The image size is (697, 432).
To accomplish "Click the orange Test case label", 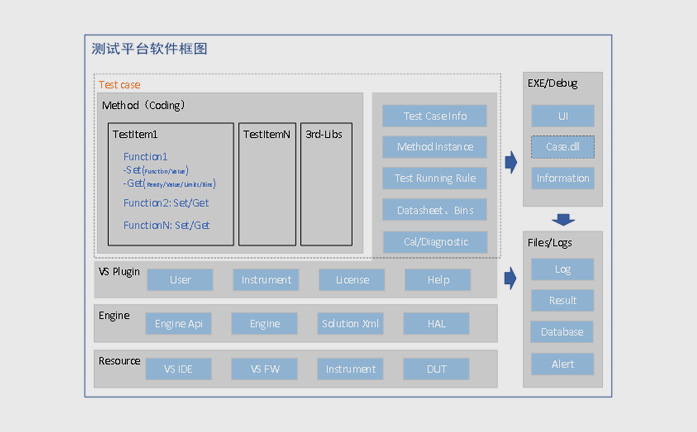I will [x=120, y=84].
